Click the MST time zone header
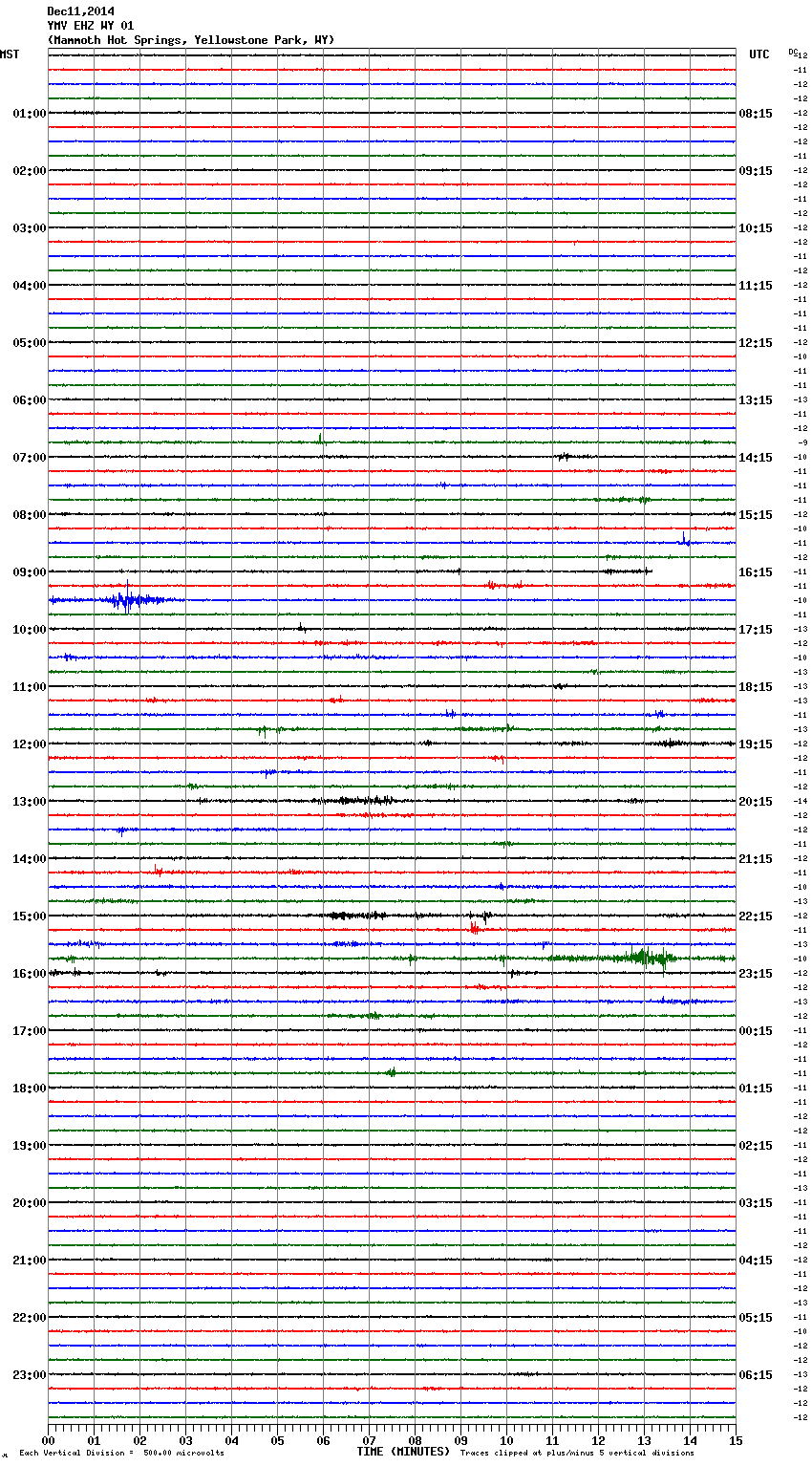Screen dimensions: 812x1466 click(10, 54)
